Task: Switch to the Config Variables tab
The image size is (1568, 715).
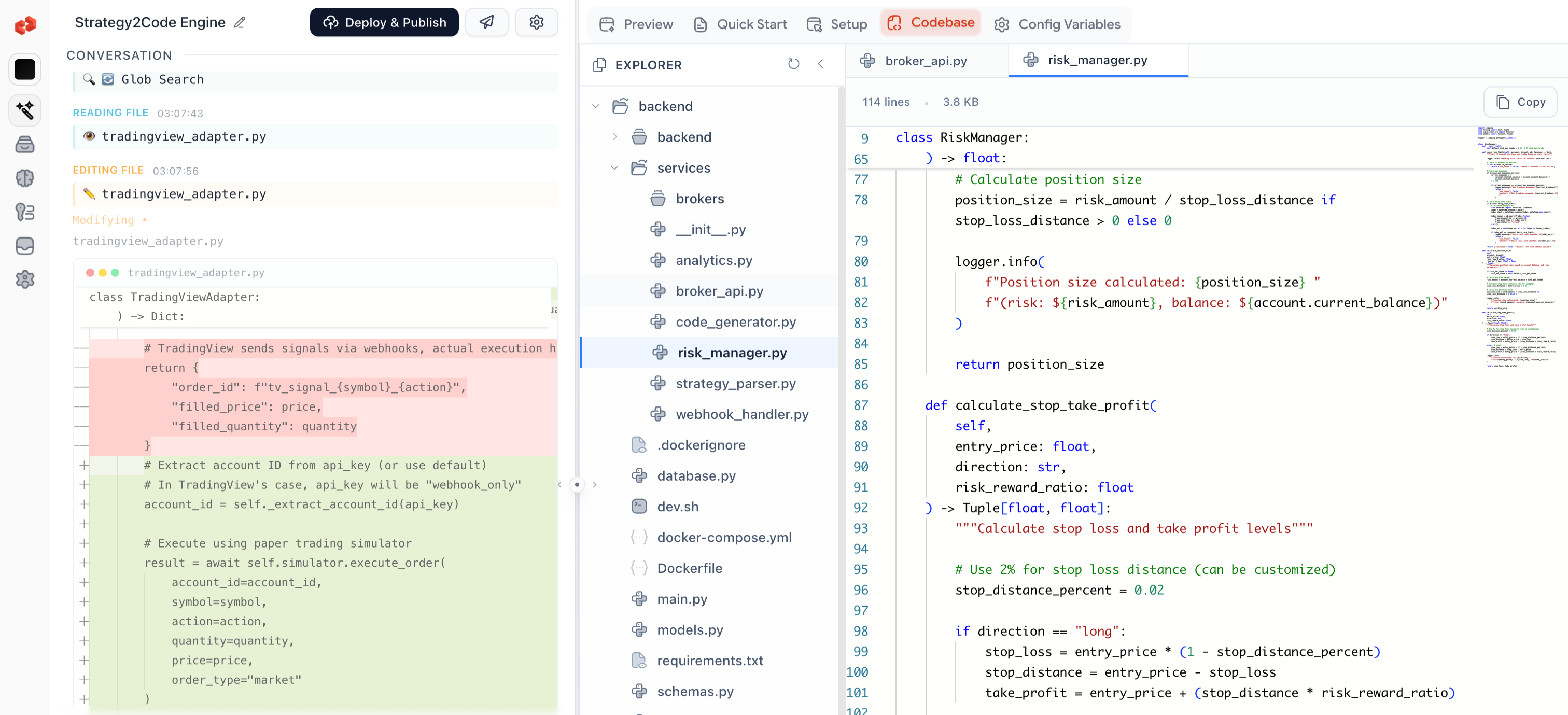Action: pos(1057,24)
